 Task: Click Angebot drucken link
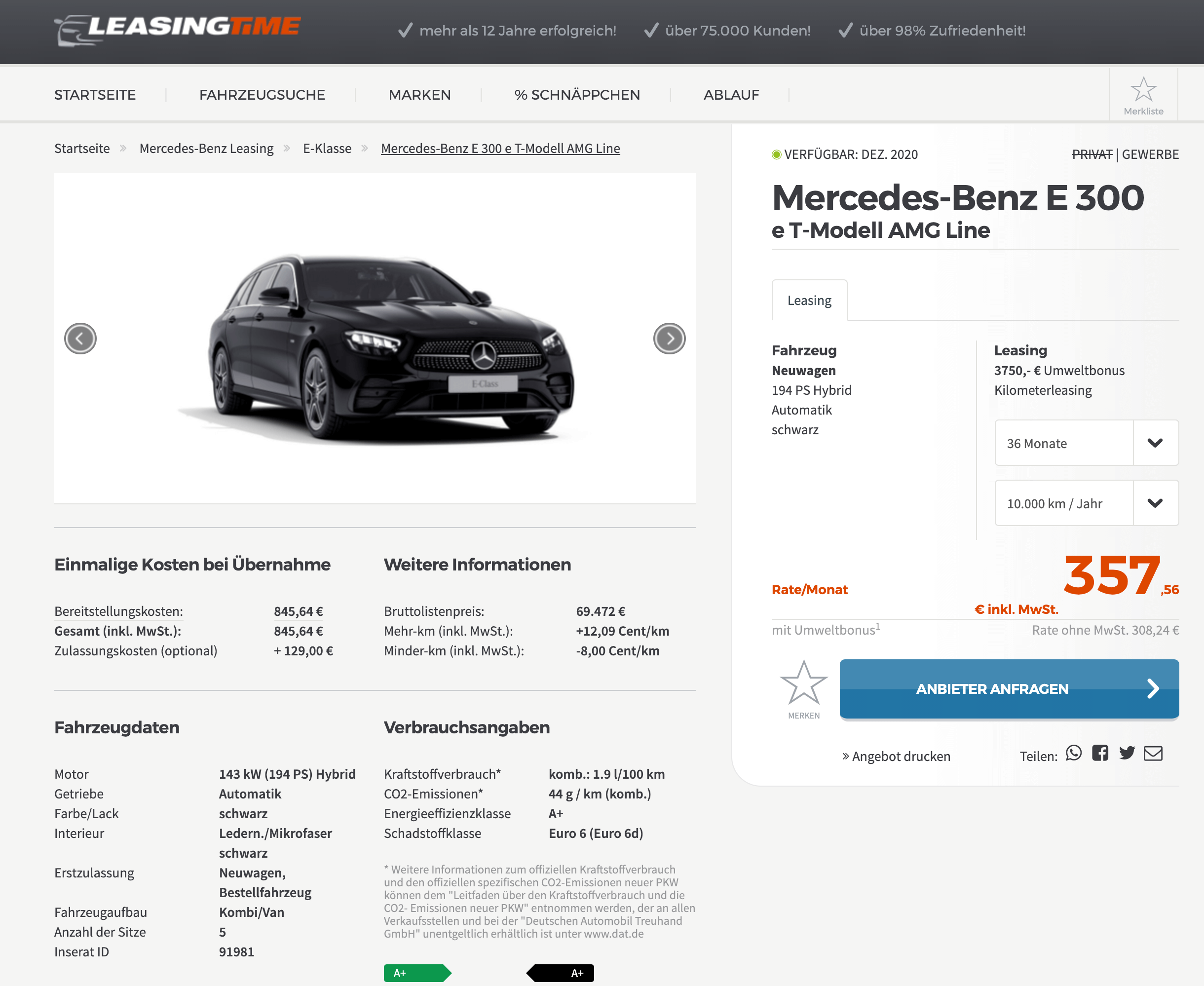coord(896,757)
